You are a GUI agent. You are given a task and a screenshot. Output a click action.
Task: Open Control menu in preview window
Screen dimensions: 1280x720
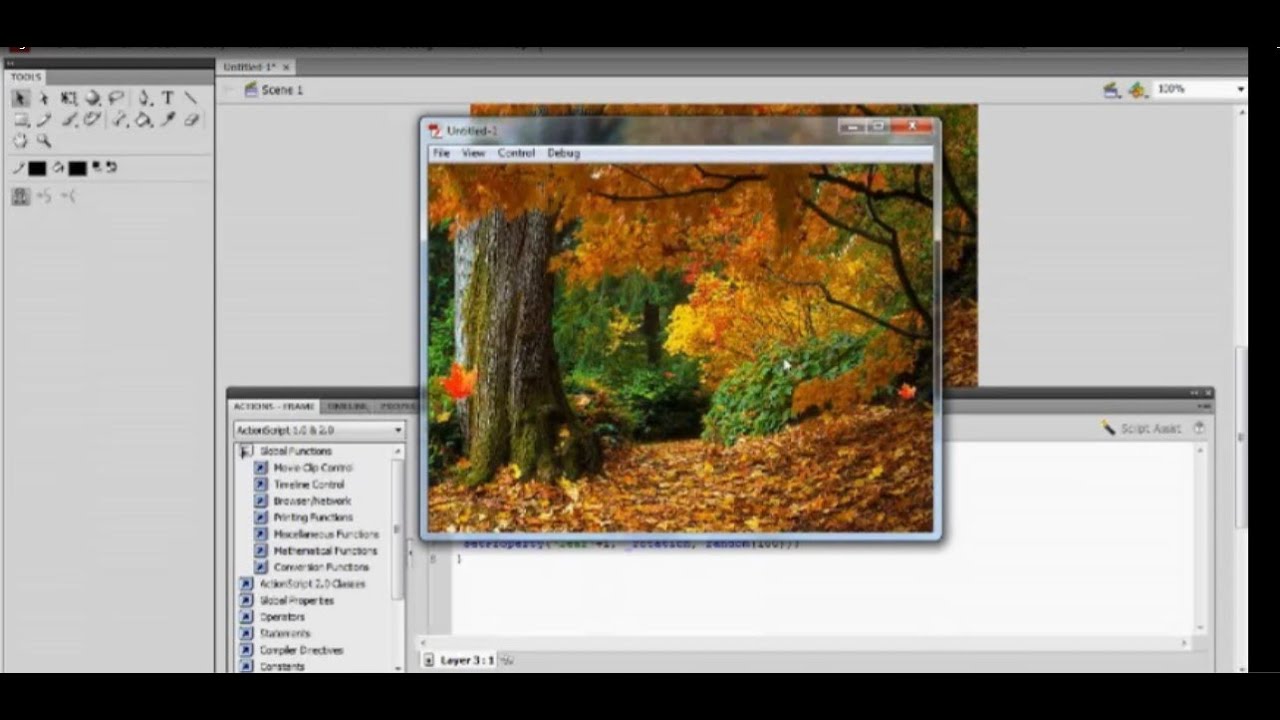pyautogui.click(x=516, y=153)
